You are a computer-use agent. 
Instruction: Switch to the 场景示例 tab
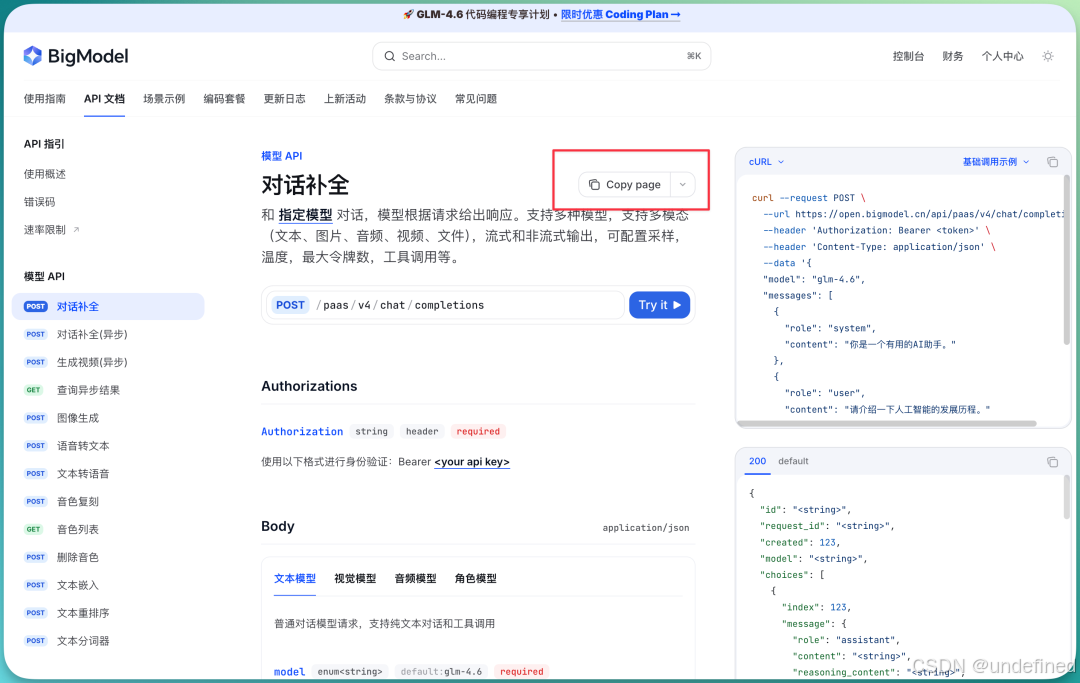coord(164,99)
